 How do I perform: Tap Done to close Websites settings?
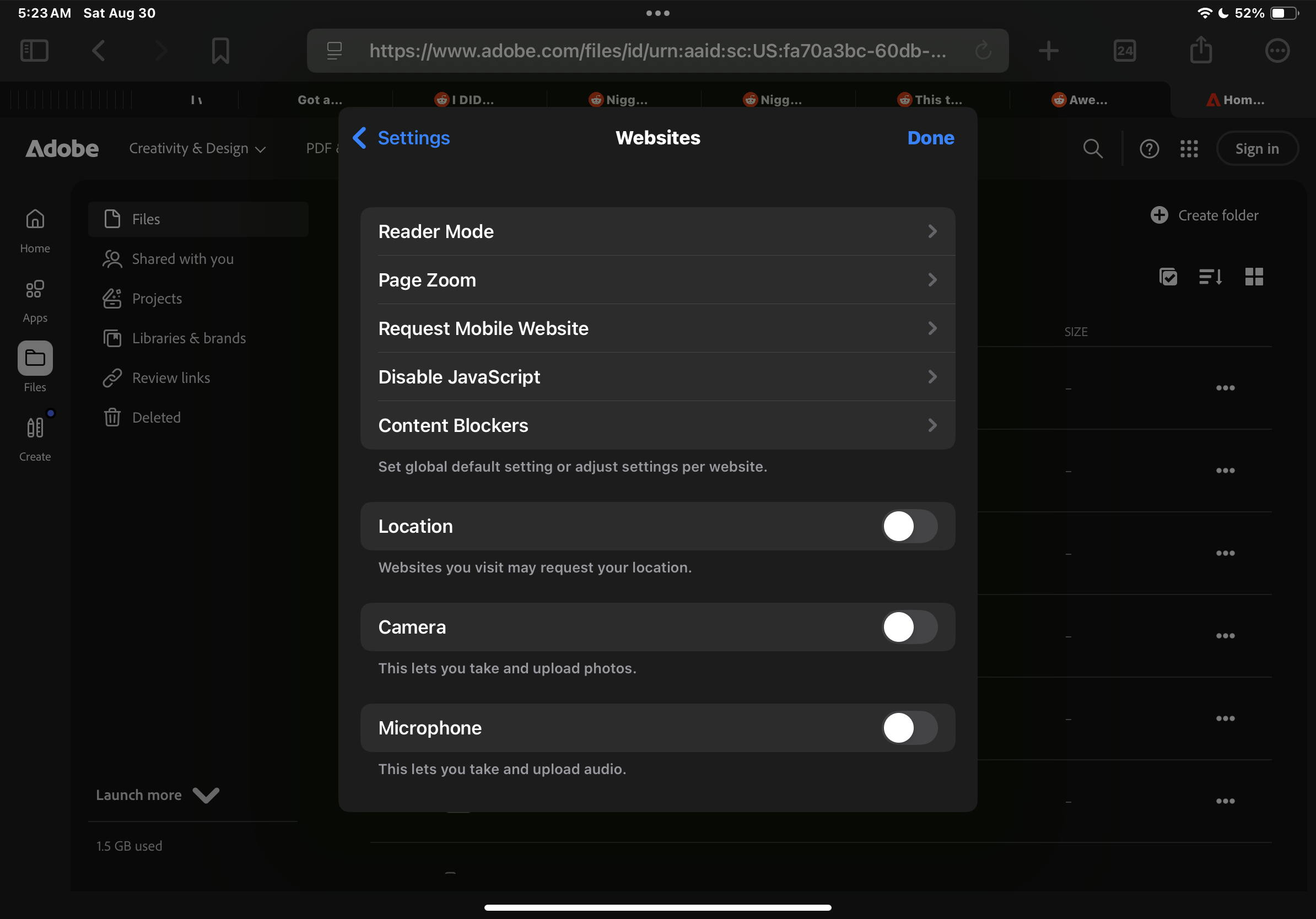[930, 138]
